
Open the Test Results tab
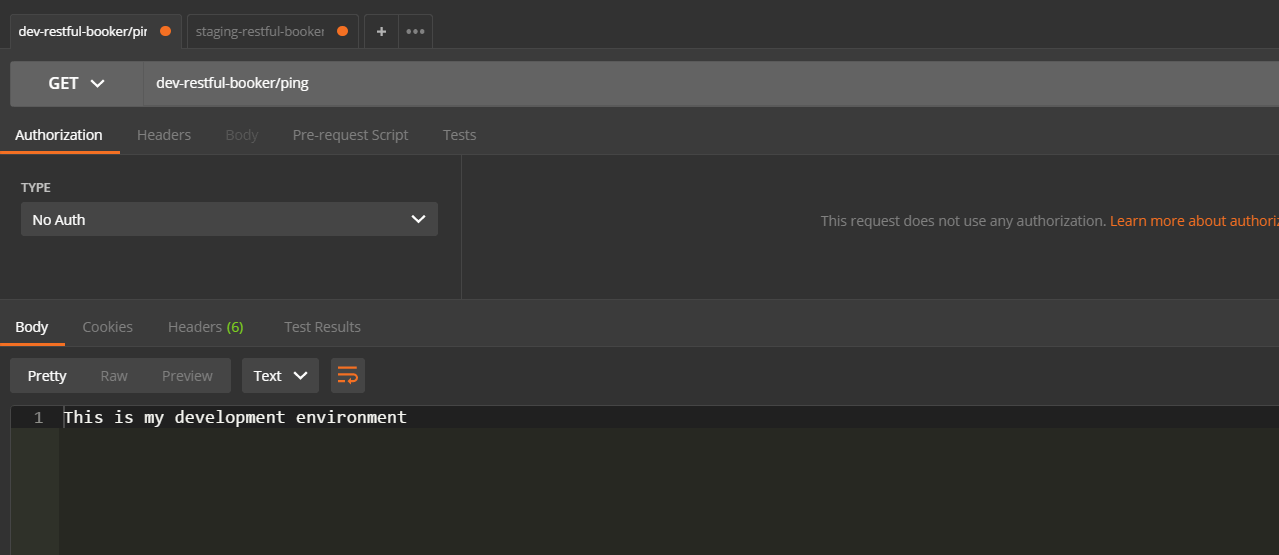click(322, 327)
